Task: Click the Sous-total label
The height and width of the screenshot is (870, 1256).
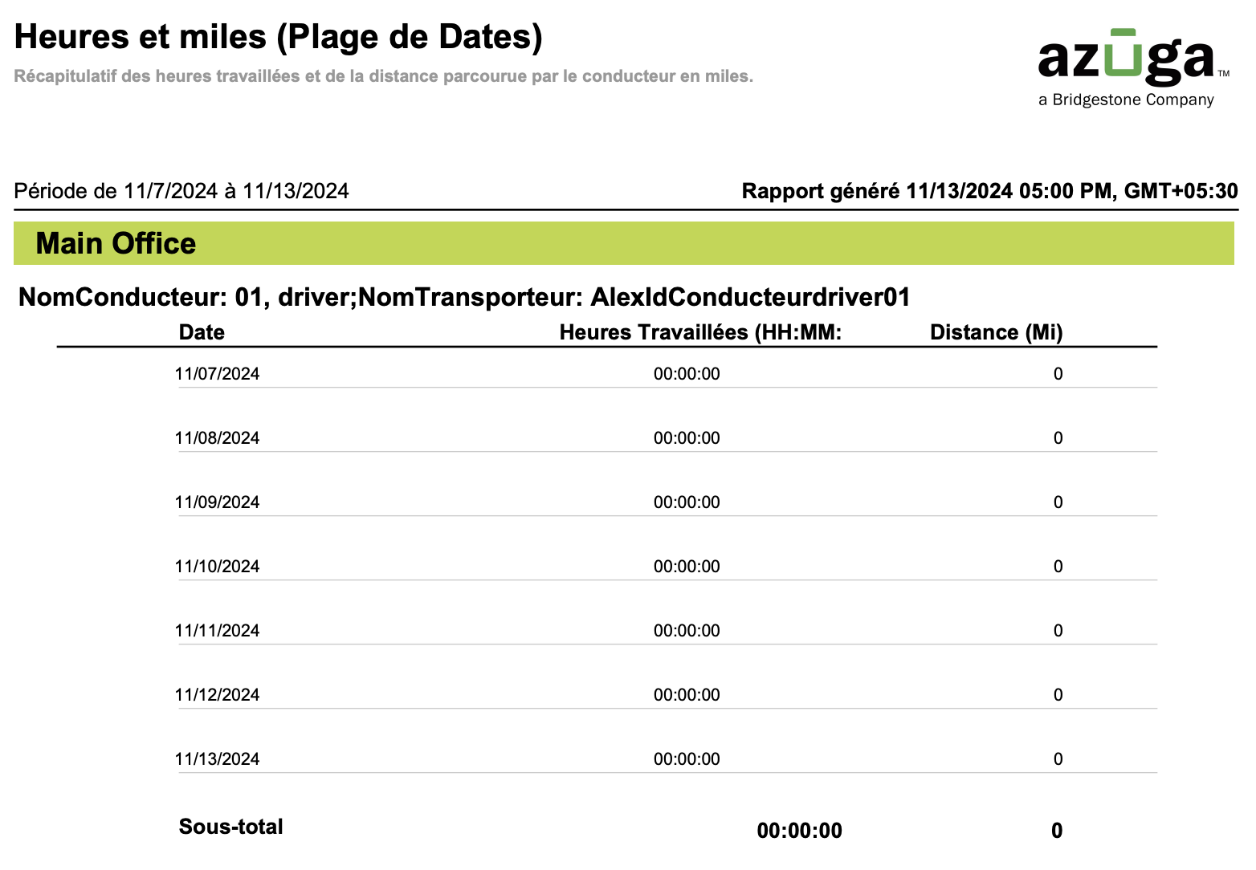Action: pos(231,827)
